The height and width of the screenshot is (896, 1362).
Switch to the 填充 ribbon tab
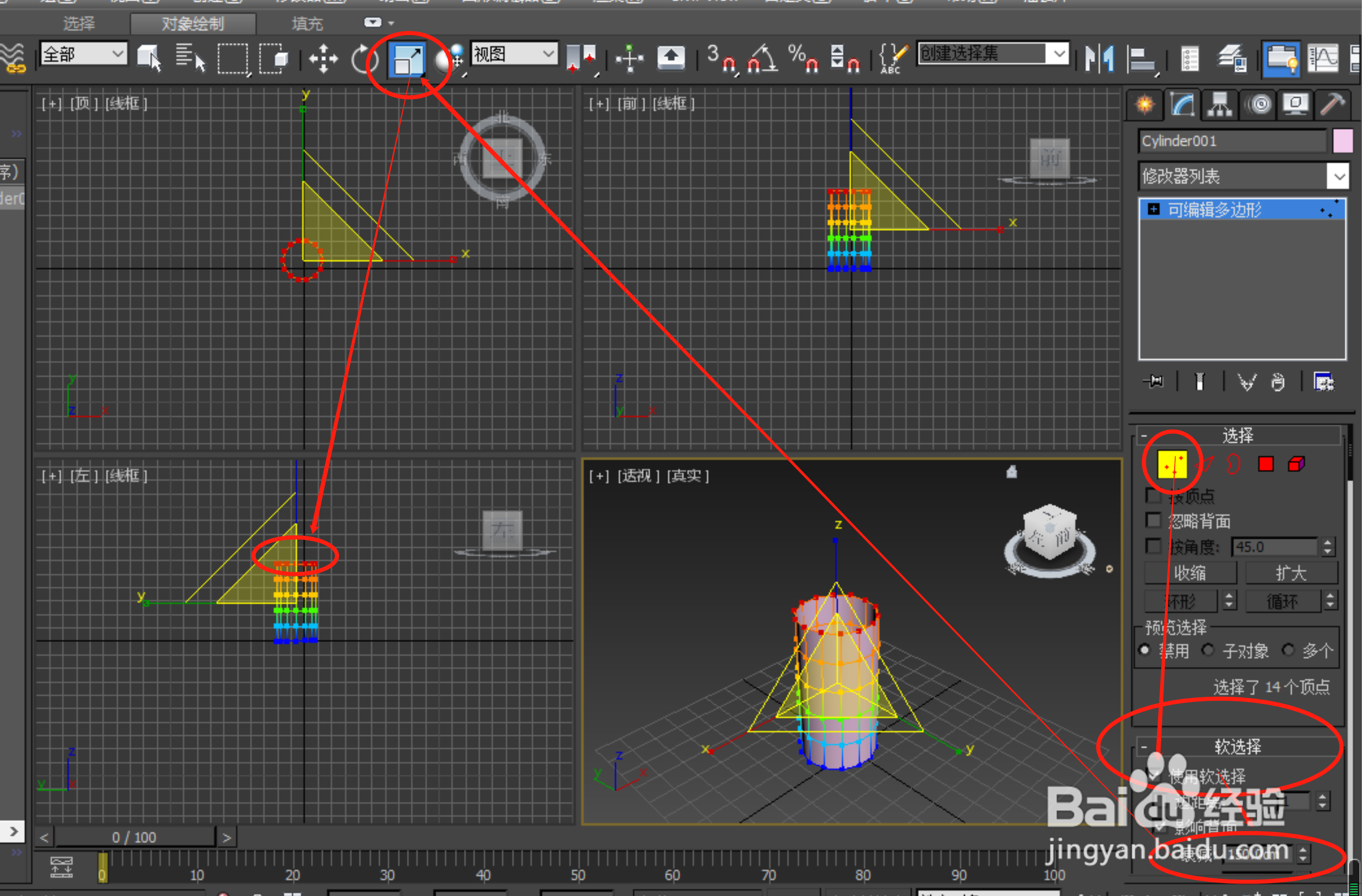(x=307, y=24)
